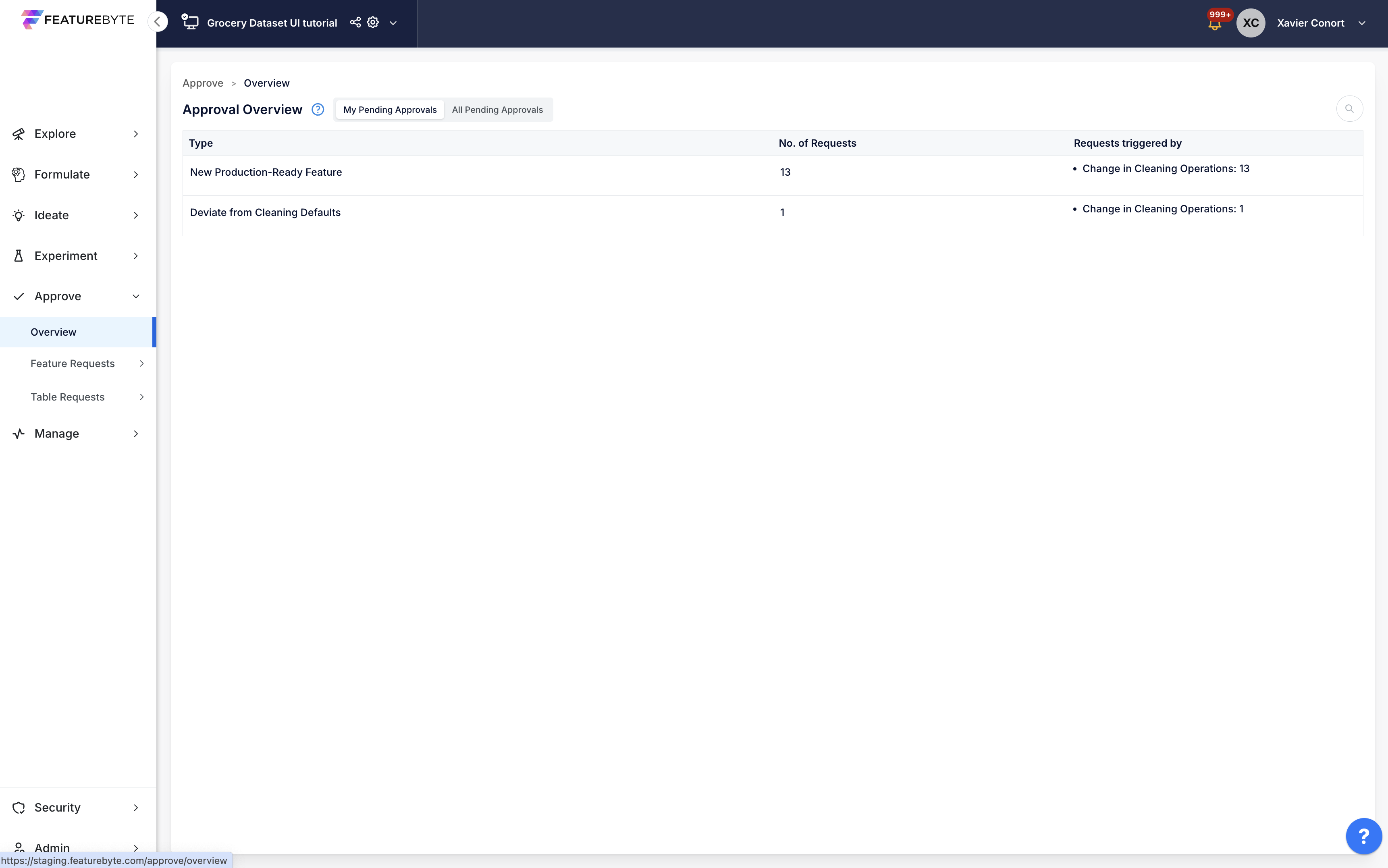Click the Approval Overview heading
The height and width of the screenshot is (868, 1388).
pos(242,110)
